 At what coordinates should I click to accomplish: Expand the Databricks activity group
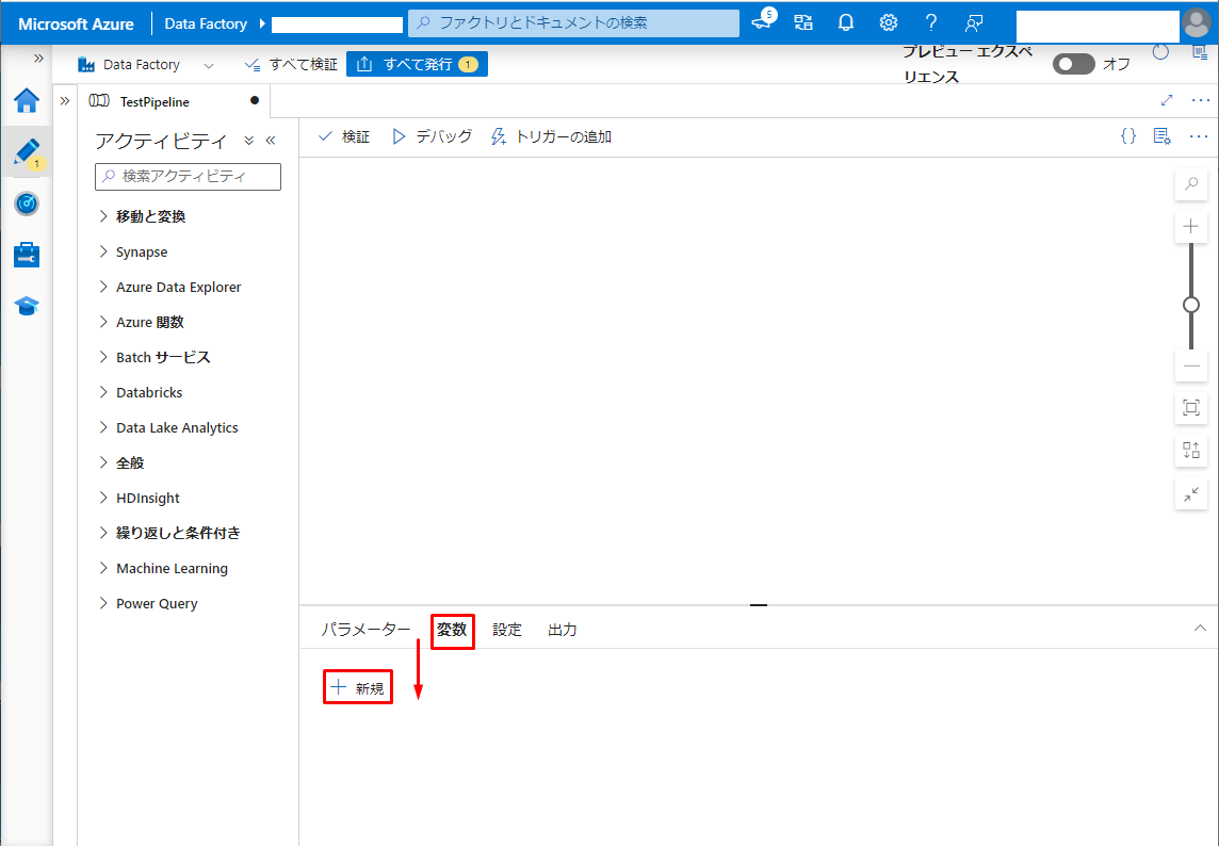[149, 392]
